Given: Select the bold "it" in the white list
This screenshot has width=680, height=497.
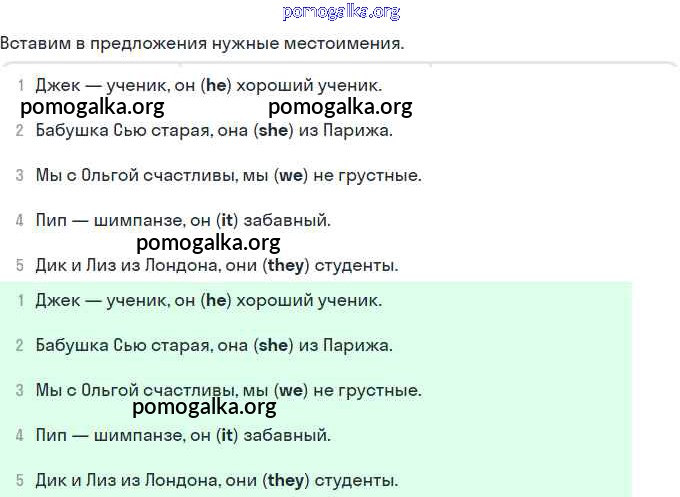Looking at the screenshot, I should (x=226, y=220).
